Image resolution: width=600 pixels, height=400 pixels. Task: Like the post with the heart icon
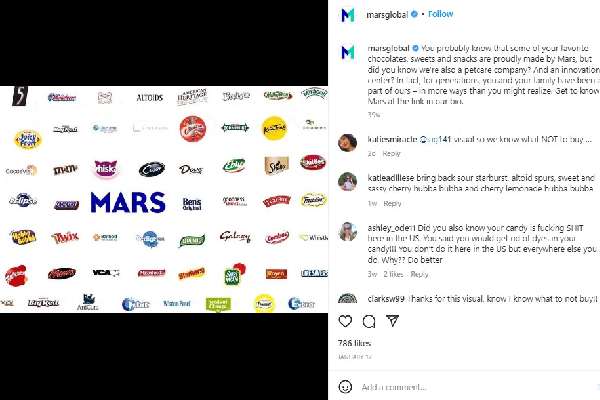346,321
